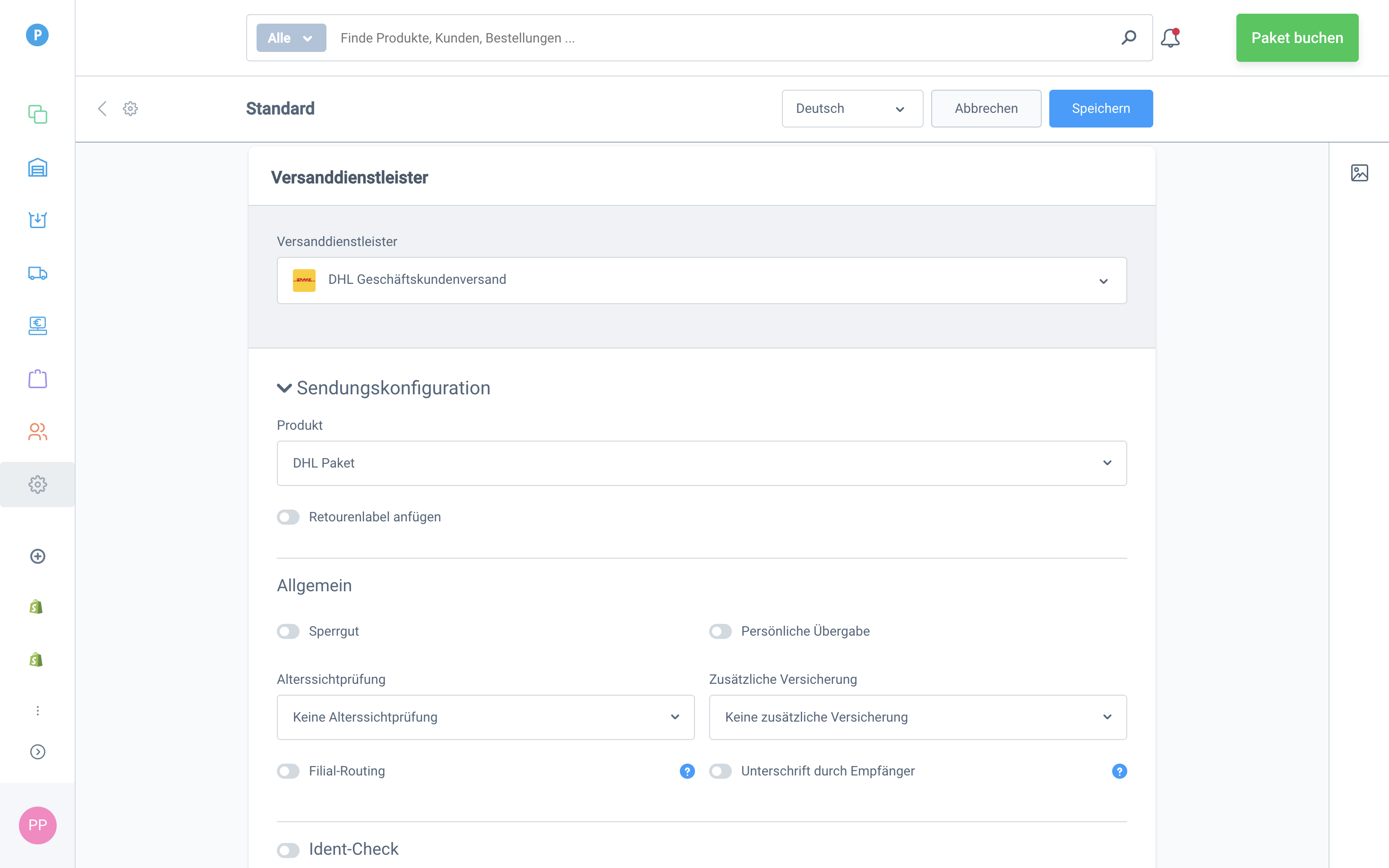
Task: Open the Produkt DHL Paket dropdown
Action: (701, 463)
